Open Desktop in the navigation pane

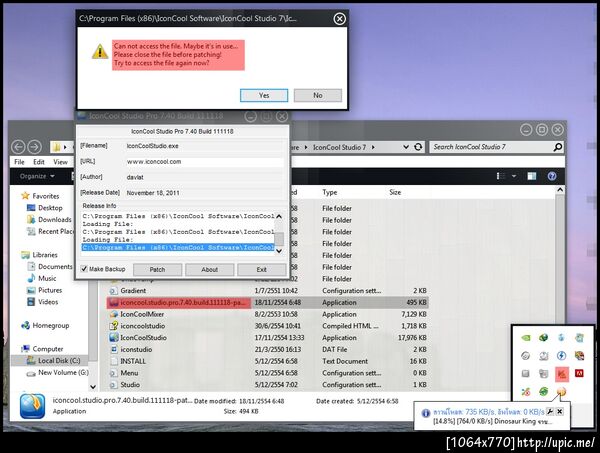point(44,208)
